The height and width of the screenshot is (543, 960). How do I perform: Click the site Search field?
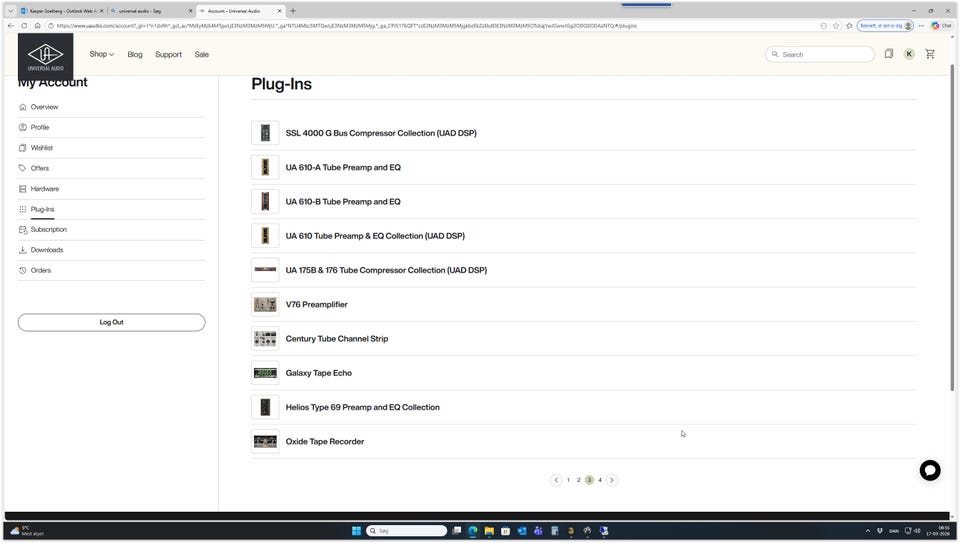point(820,54)
